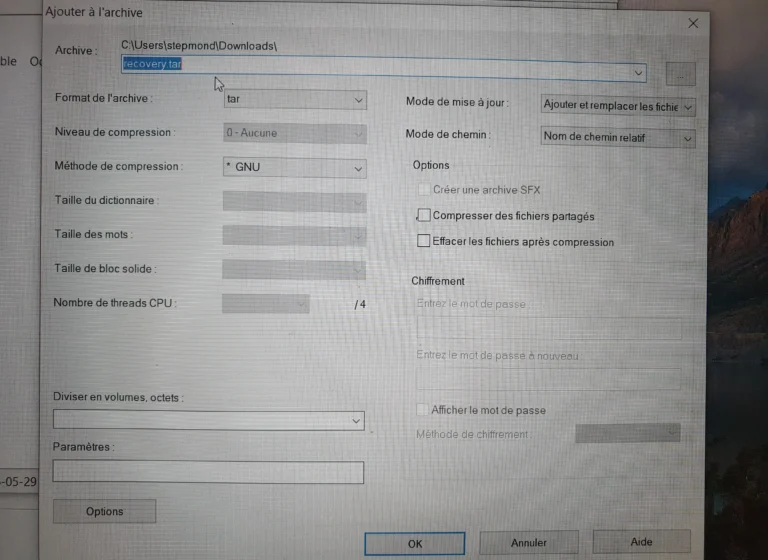Click inside the Paramètres text field
The height and width of the screenshot is (560, 768).
[208, 472]
